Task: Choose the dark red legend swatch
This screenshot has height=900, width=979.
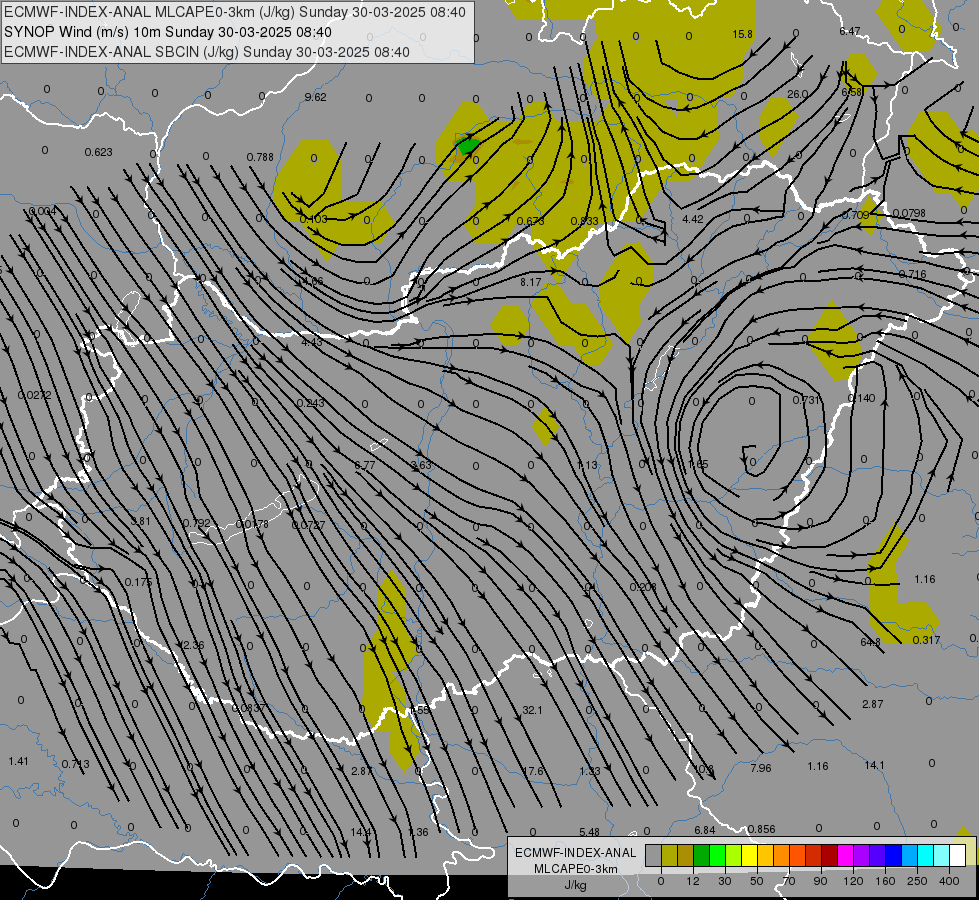Action: coord(829,855)
